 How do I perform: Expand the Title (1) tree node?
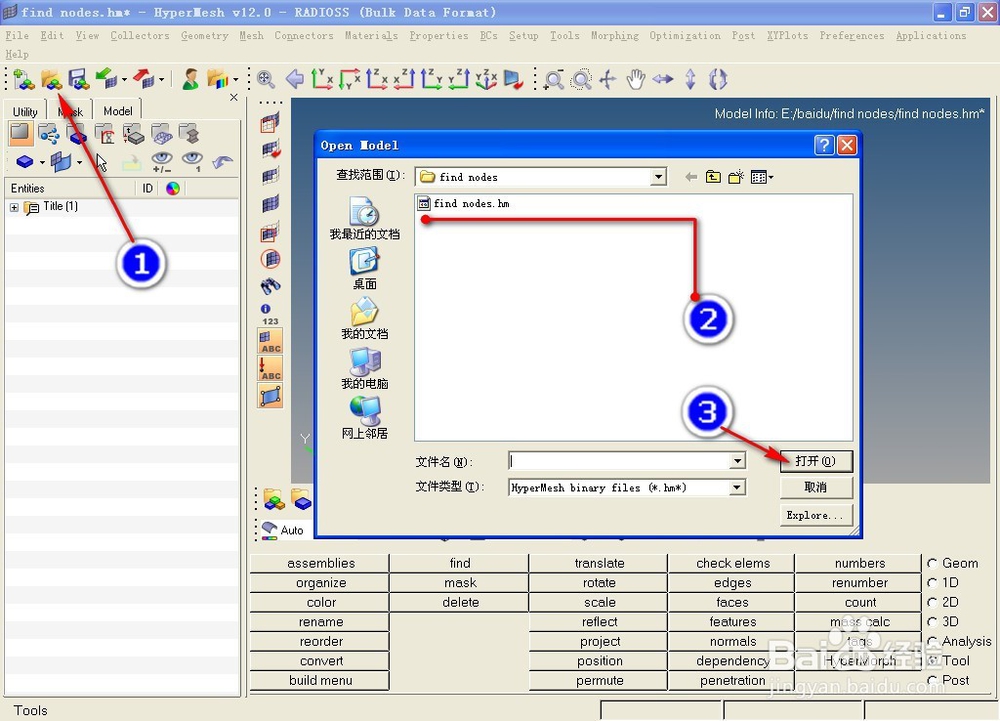(14, 207)
